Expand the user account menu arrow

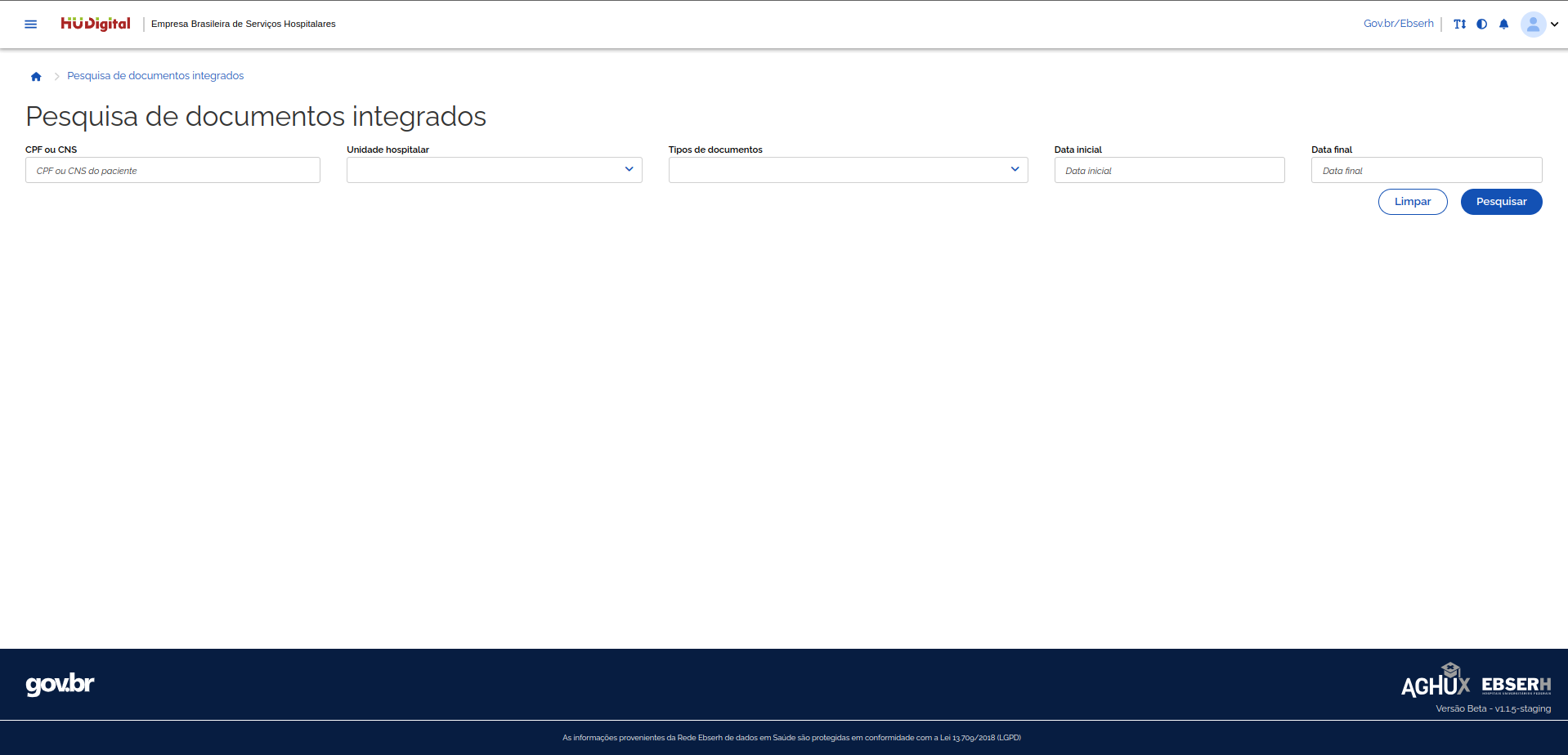[x=1554, y=25]
